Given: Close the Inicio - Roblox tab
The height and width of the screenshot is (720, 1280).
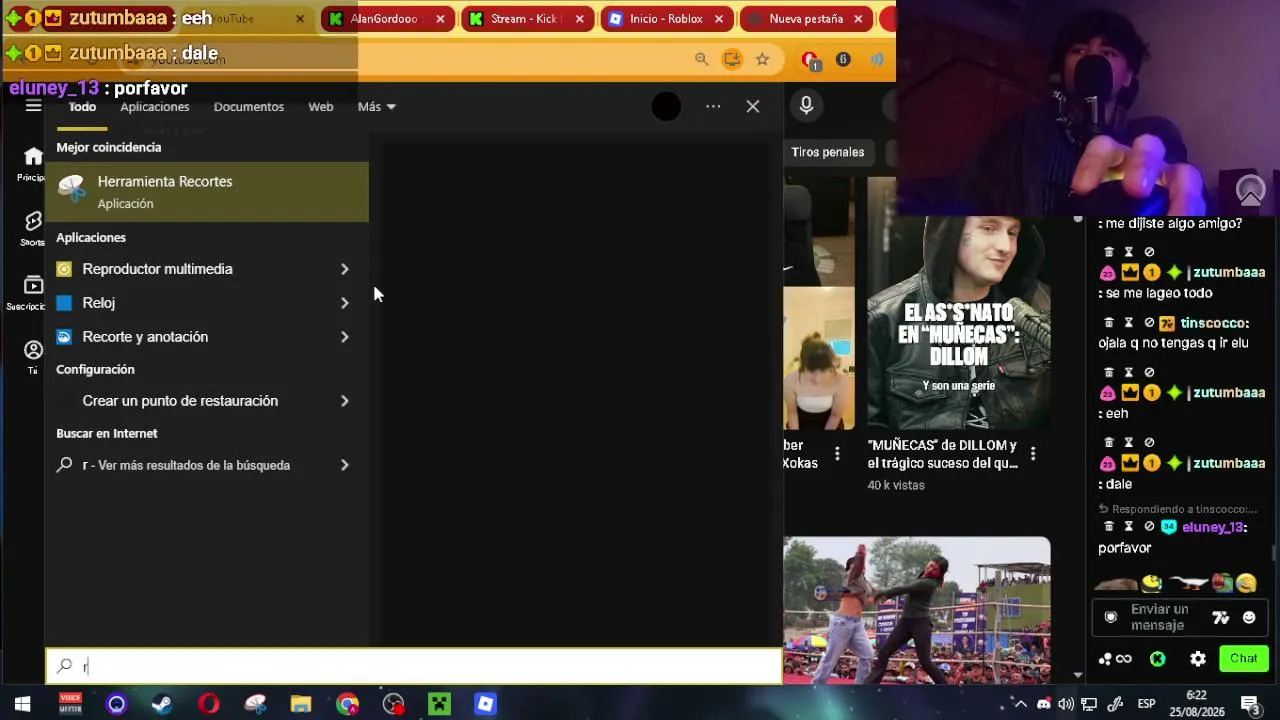Looking at the screenshot, I should click(719, 19).
